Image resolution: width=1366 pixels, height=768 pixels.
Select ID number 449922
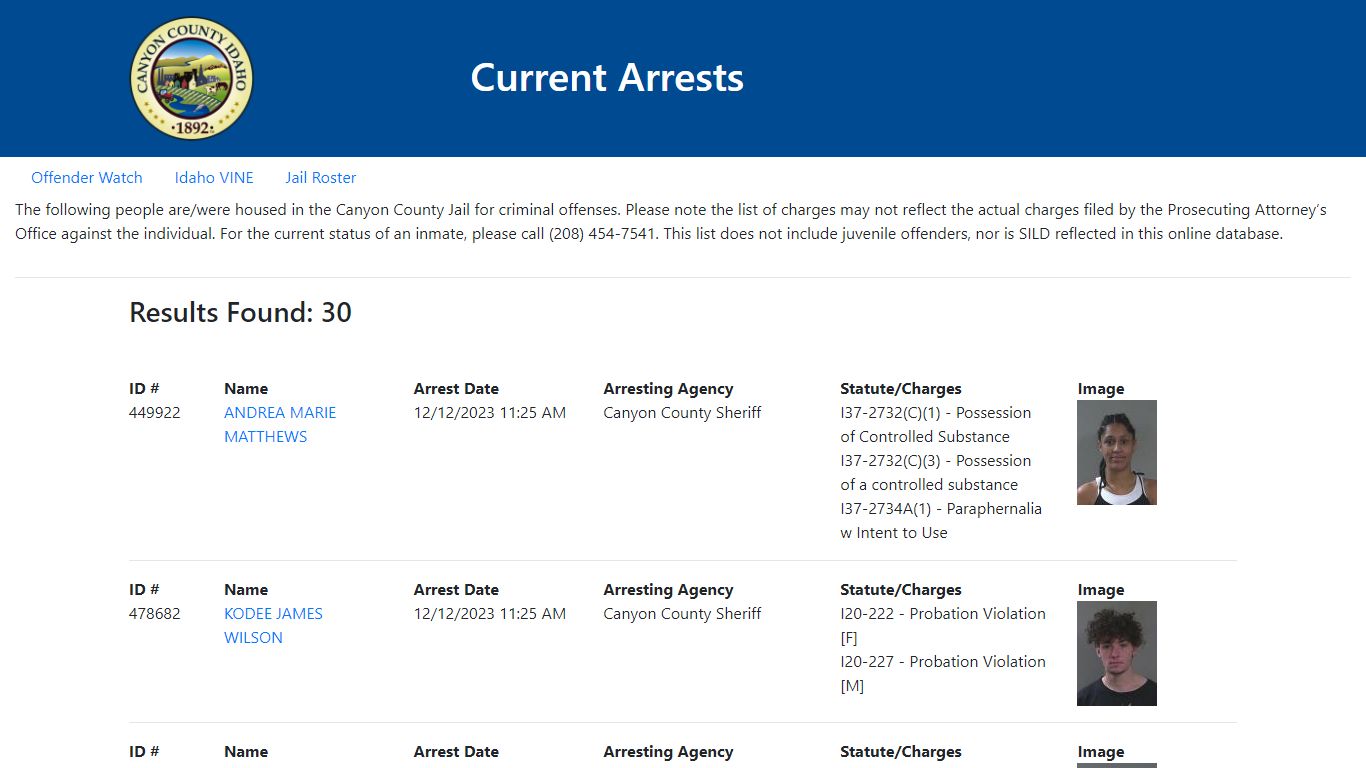(x=155, y=413)
